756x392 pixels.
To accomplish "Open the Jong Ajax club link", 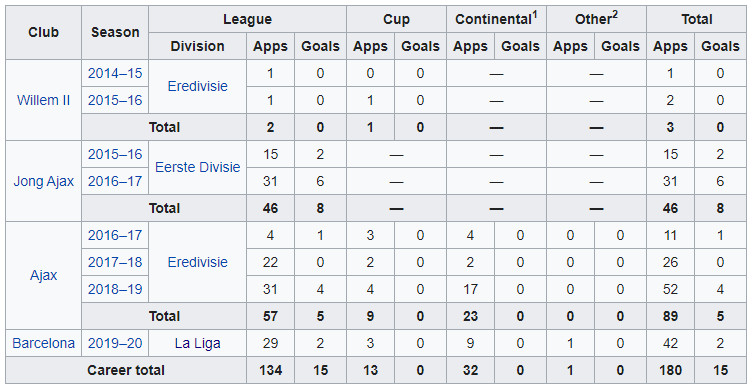I will coord(43,181).
